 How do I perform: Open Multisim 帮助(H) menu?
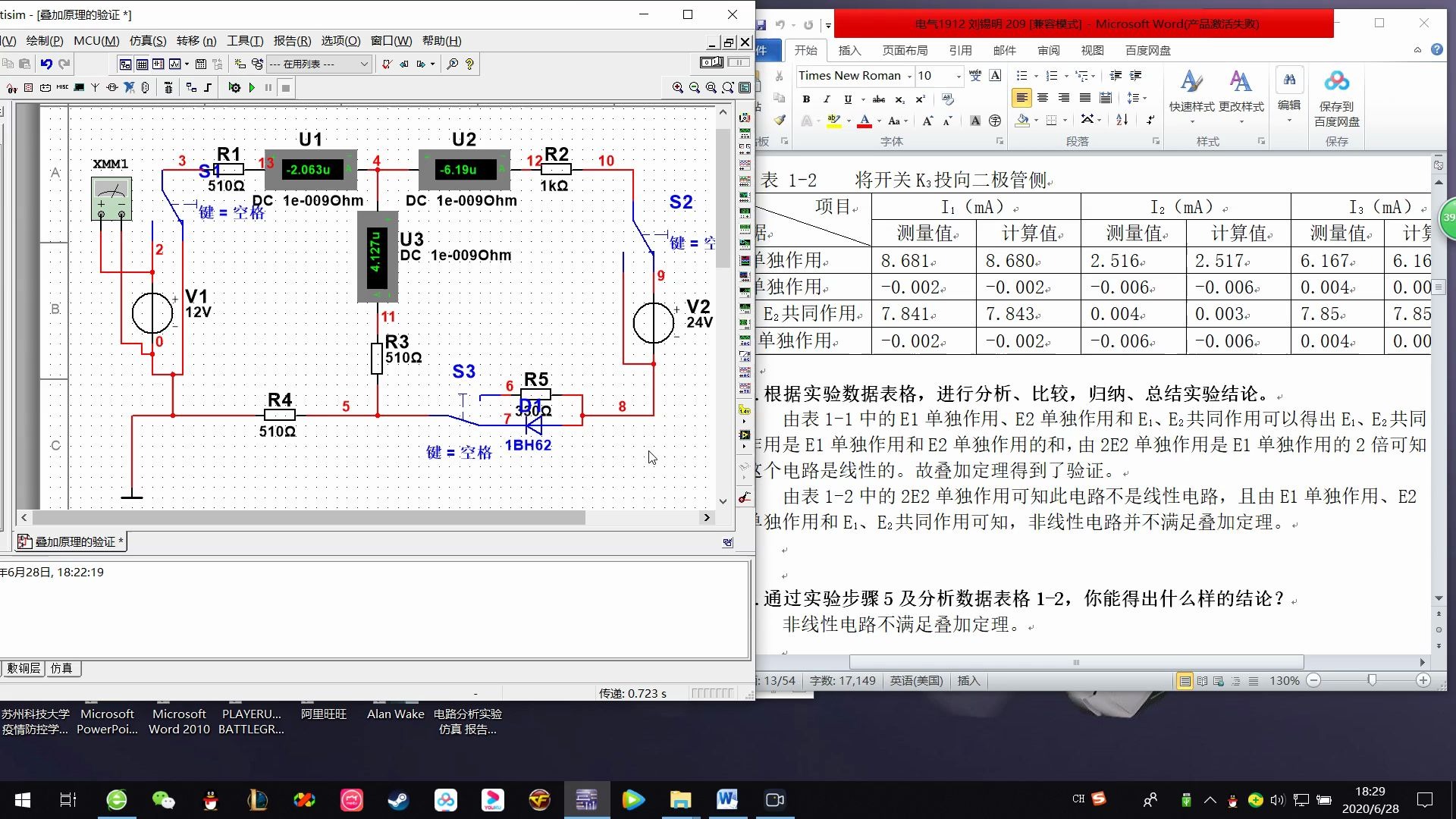pos(441,41)
